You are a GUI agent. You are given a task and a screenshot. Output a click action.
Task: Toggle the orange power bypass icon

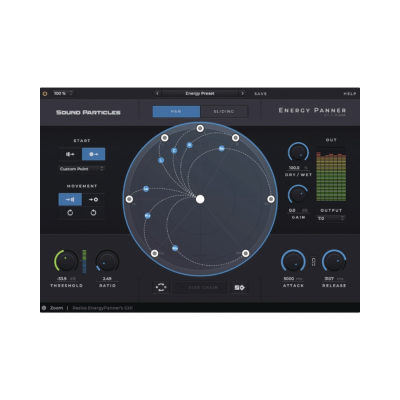45,94
